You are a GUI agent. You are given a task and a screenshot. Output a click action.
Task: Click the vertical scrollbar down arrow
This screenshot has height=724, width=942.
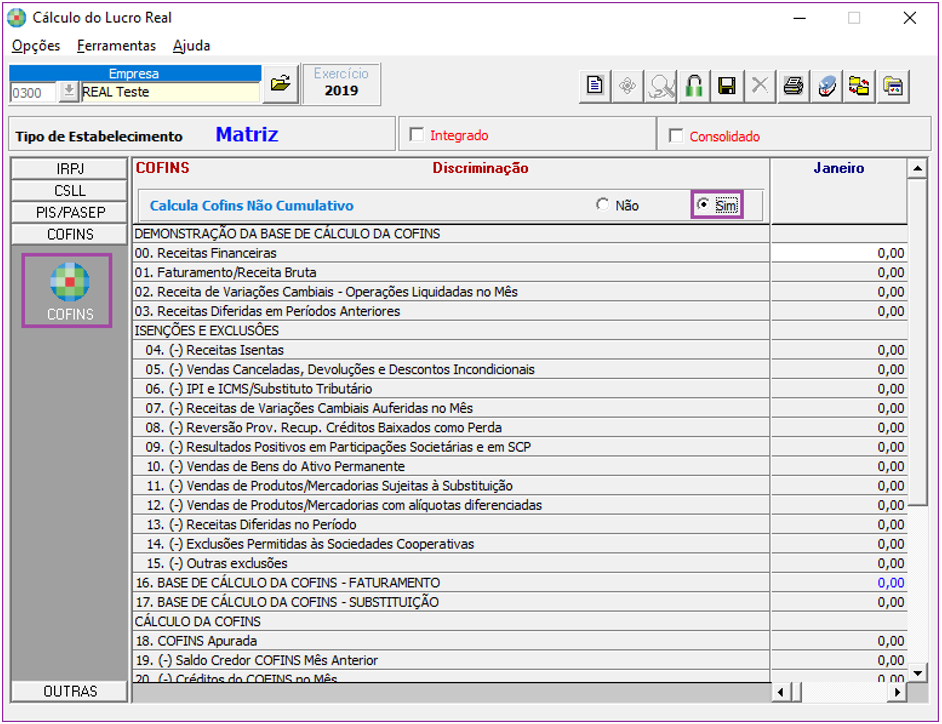917,672
